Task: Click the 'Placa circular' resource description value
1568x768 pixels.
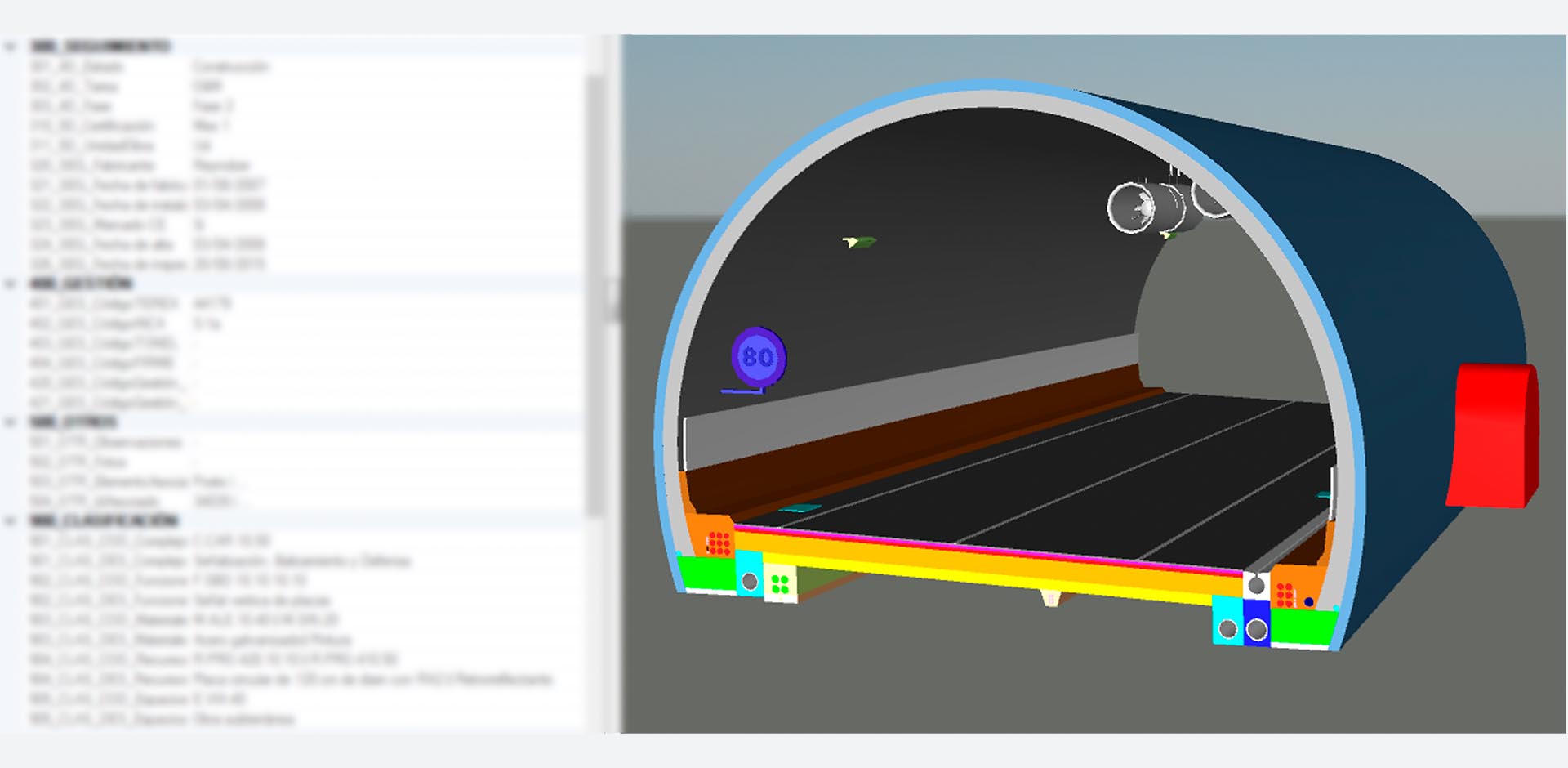Action: tap(372, 680)
